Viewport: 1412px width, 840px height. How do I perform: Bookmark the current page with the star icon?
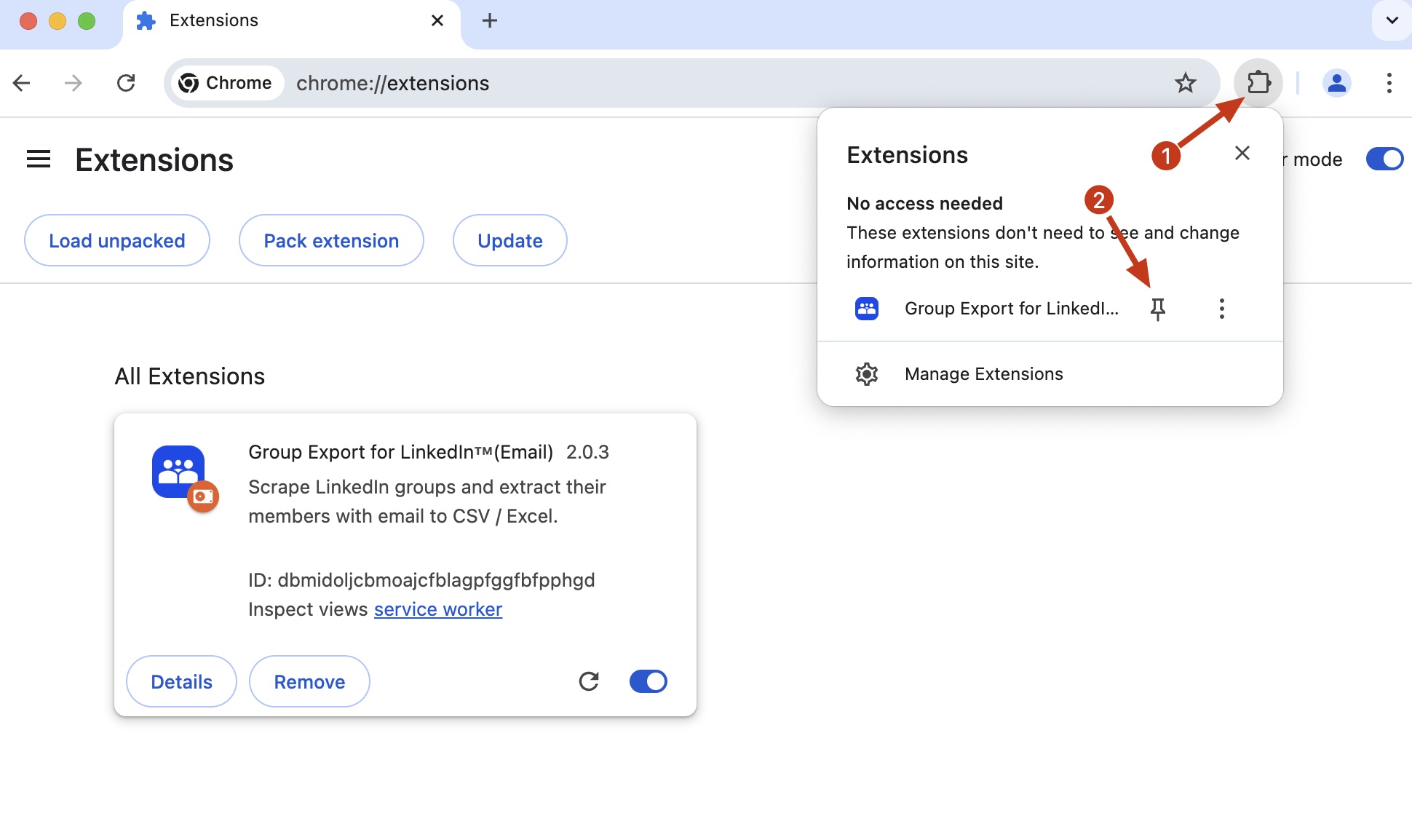(1186, 82)
